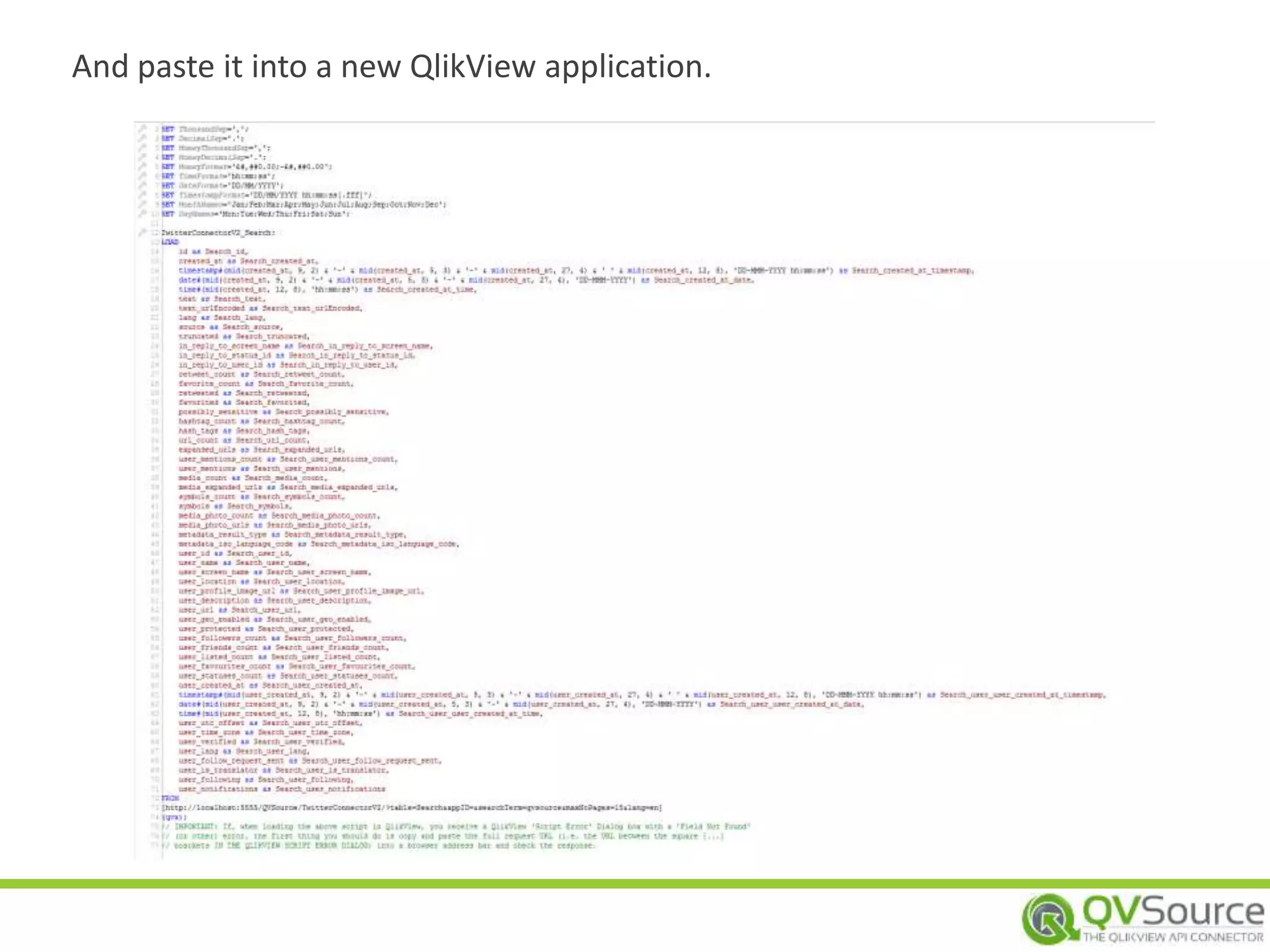The image size is (1270, 952).
Task: Click the wand icon beside SET DateFormat line
Action: pos(142,185)
